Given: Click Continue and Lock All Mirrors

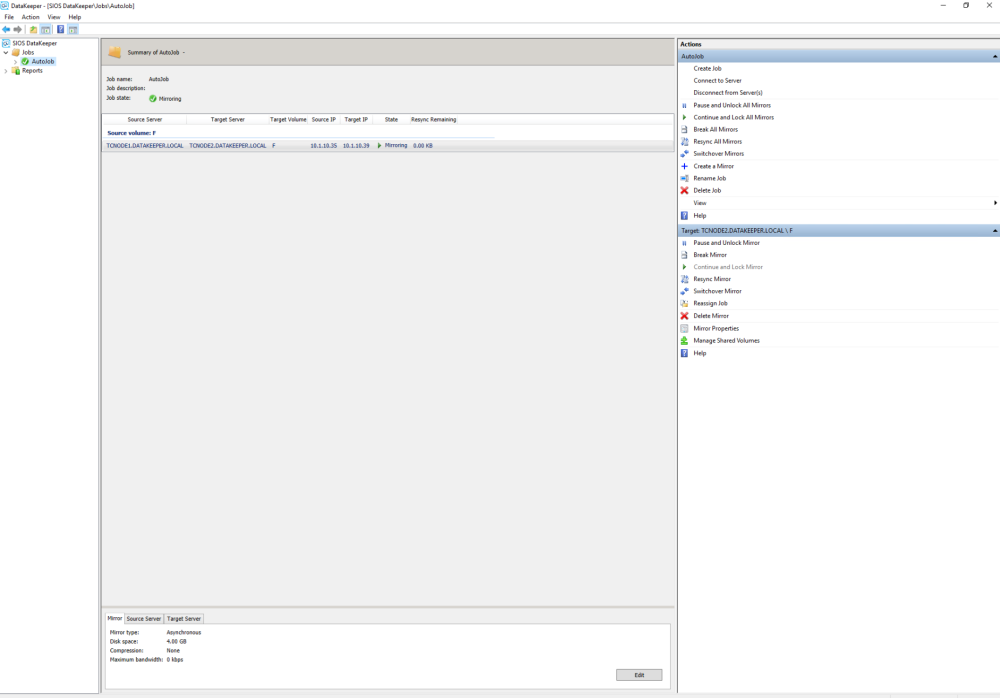Looking at the screenshot, I should pos(733,117).
